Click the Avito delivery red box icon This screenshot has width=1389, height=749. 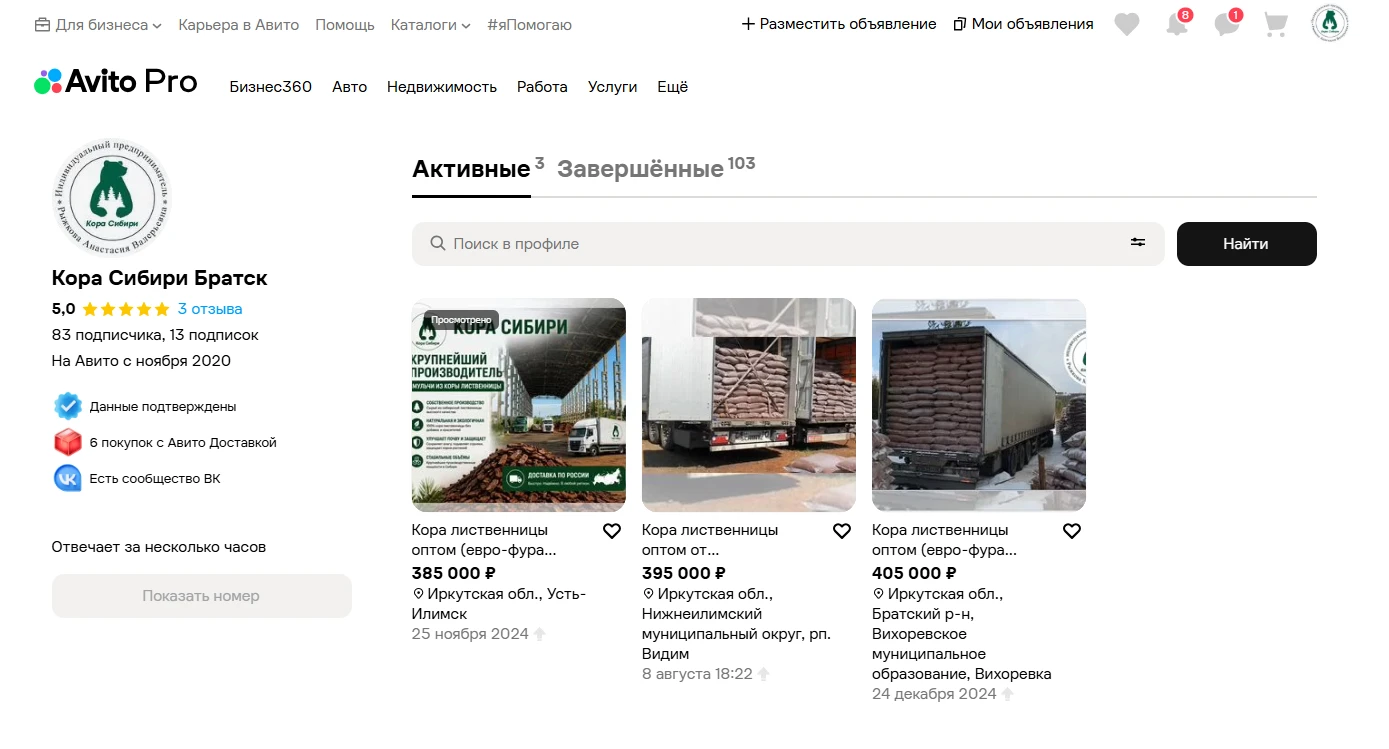pyautogui.click(x=67, y=442)
